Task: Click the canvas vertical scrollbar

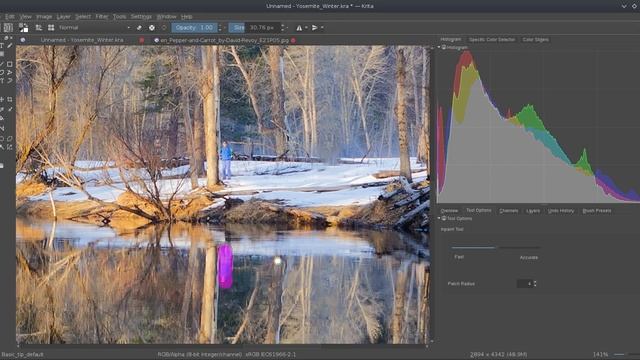Action: 432,194
